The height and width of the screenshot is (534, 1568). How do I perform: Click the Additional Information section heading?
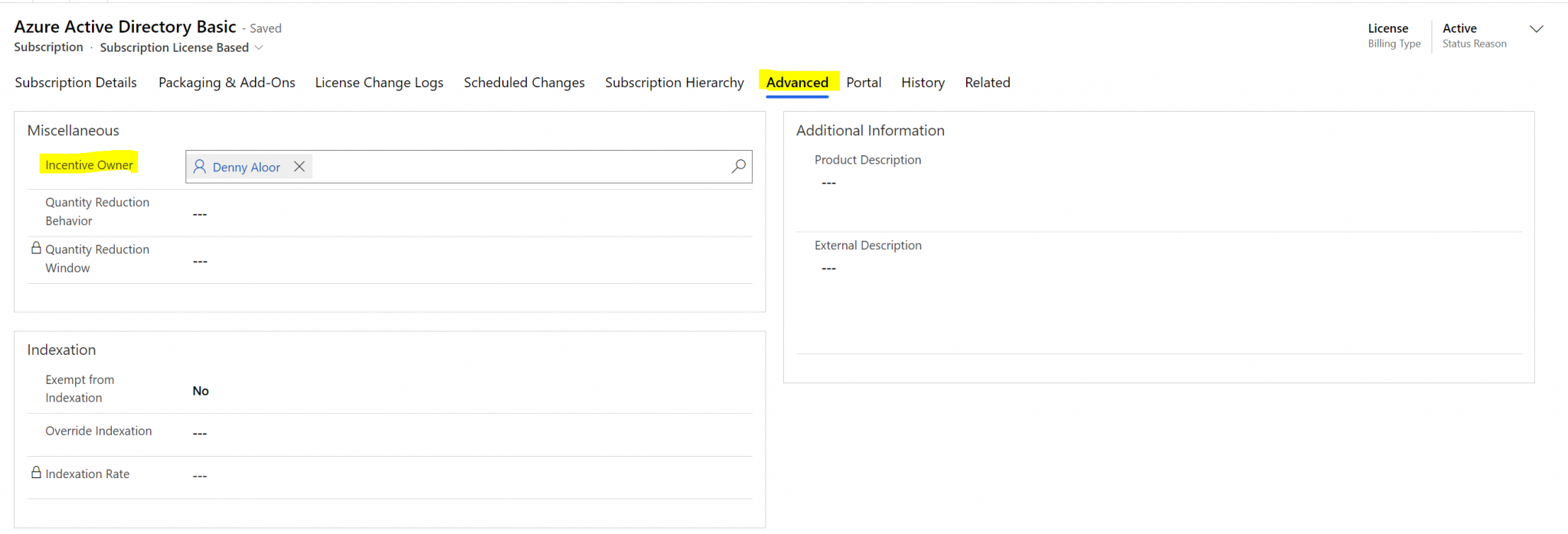pyautogui.click(x=871, y=131)
